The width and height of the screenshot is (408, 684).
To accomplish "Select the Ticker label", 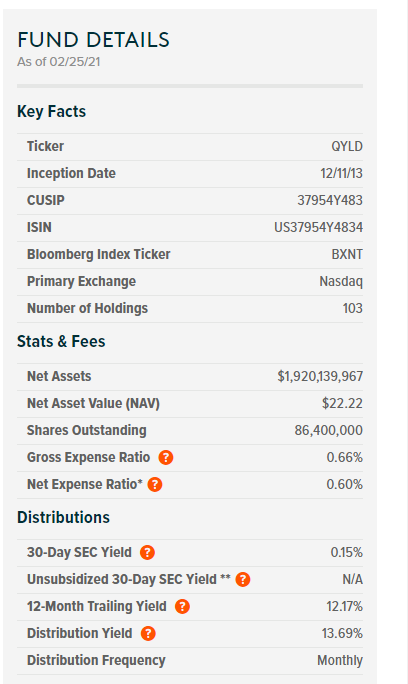I will pos(45,146).
